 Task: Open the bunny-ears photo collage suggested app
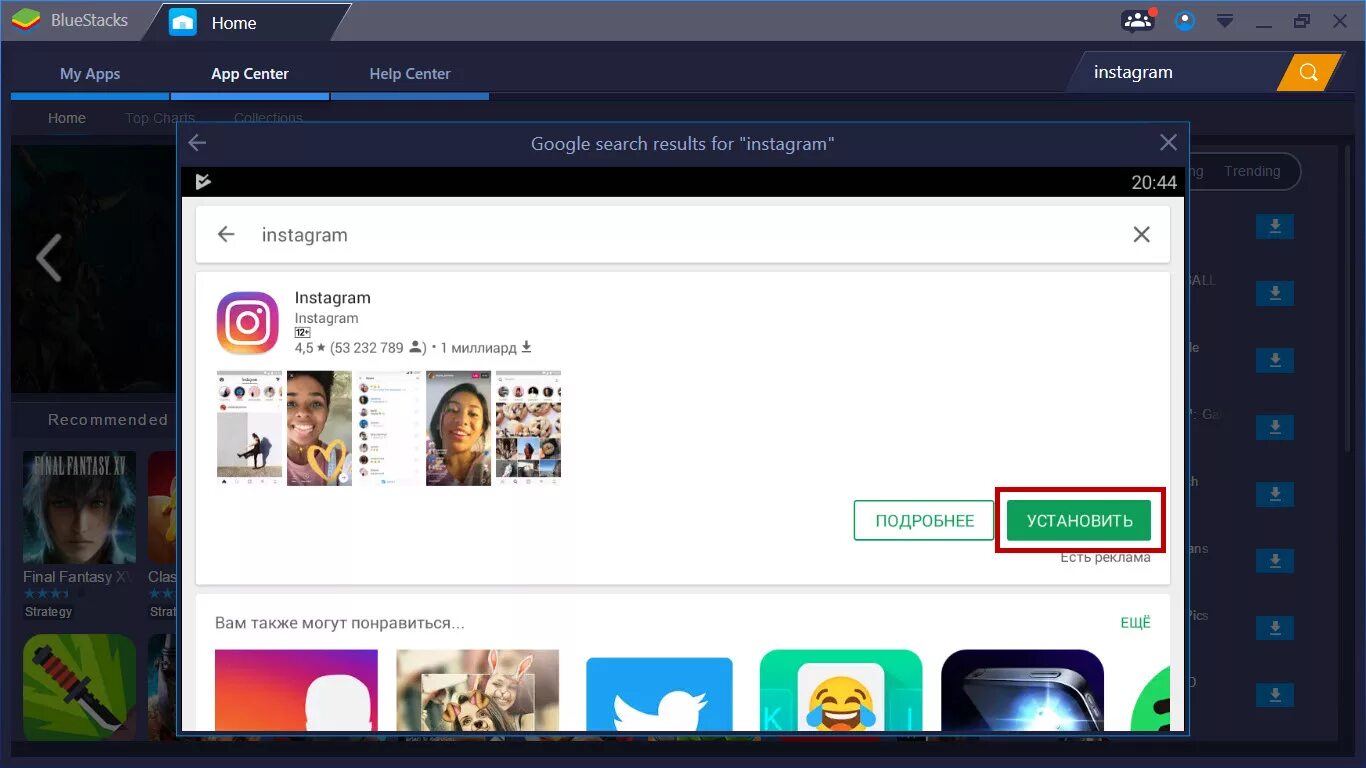click(478, 690)
